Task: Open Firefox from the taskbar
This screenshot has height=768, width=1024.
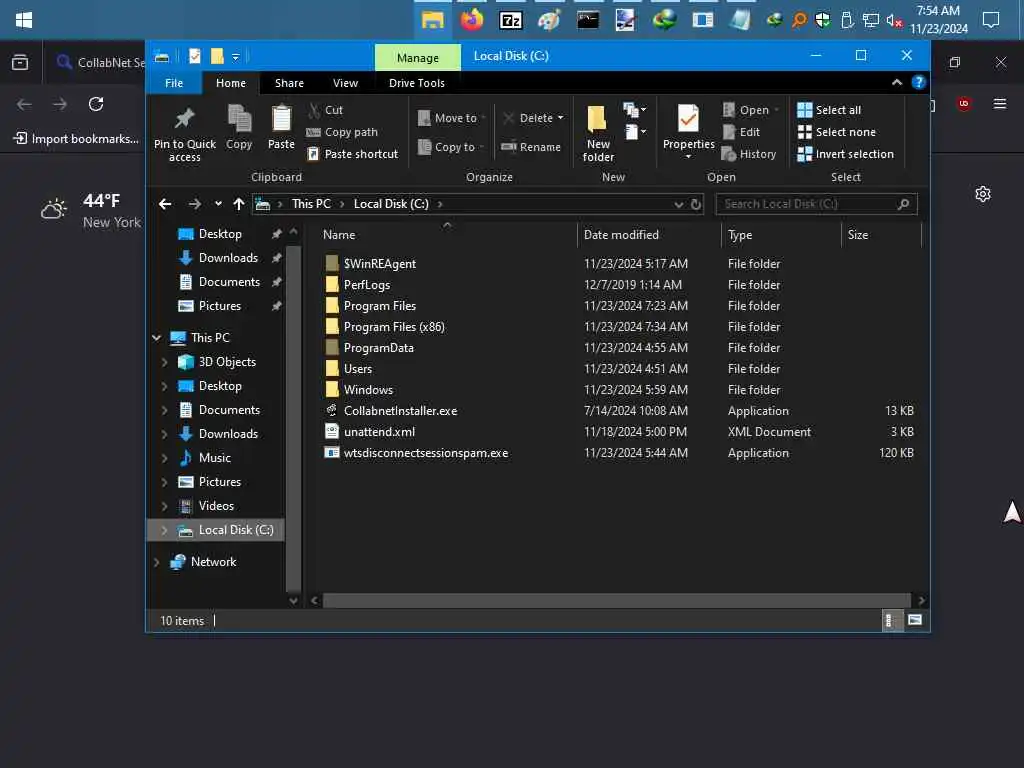Action: [x=472, y=20]
